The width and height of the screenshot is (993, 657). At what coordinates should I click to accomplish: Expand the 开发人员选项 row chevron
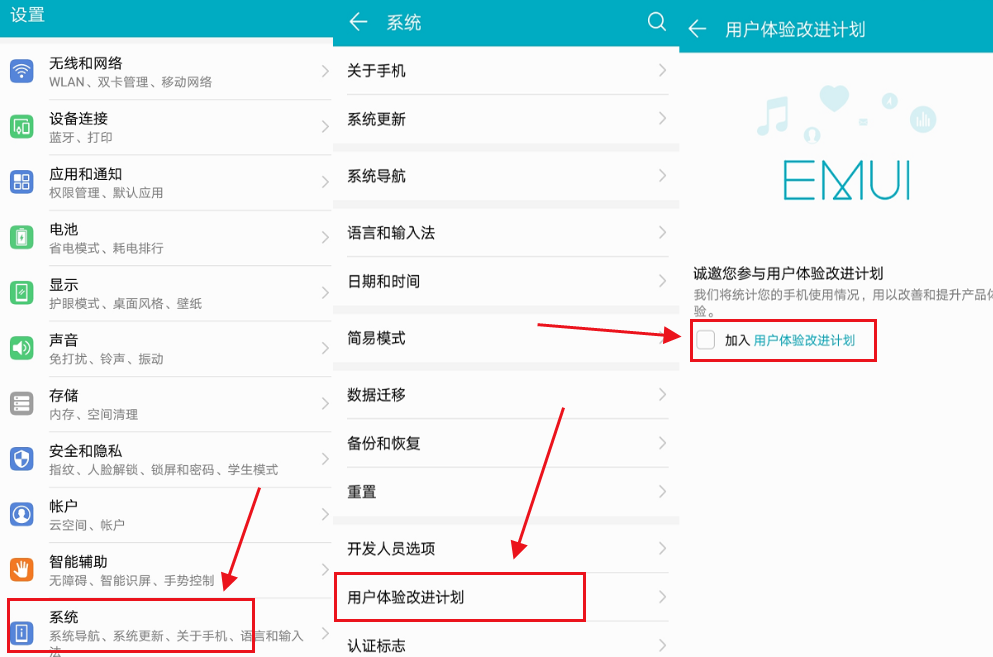[662, 548]
